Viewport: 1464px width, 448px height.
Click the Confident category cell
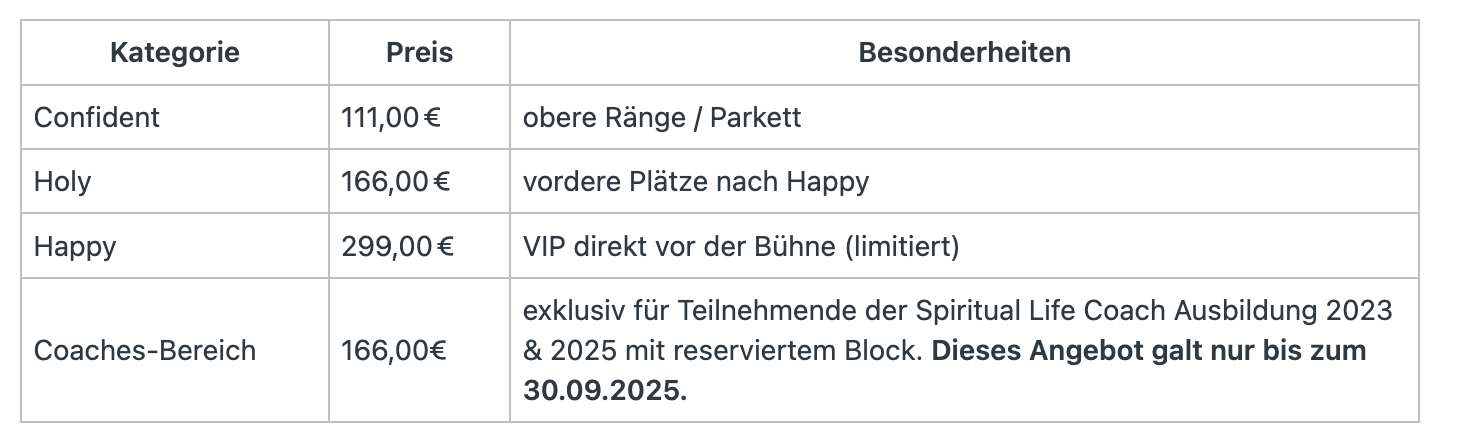pos(97,117)
